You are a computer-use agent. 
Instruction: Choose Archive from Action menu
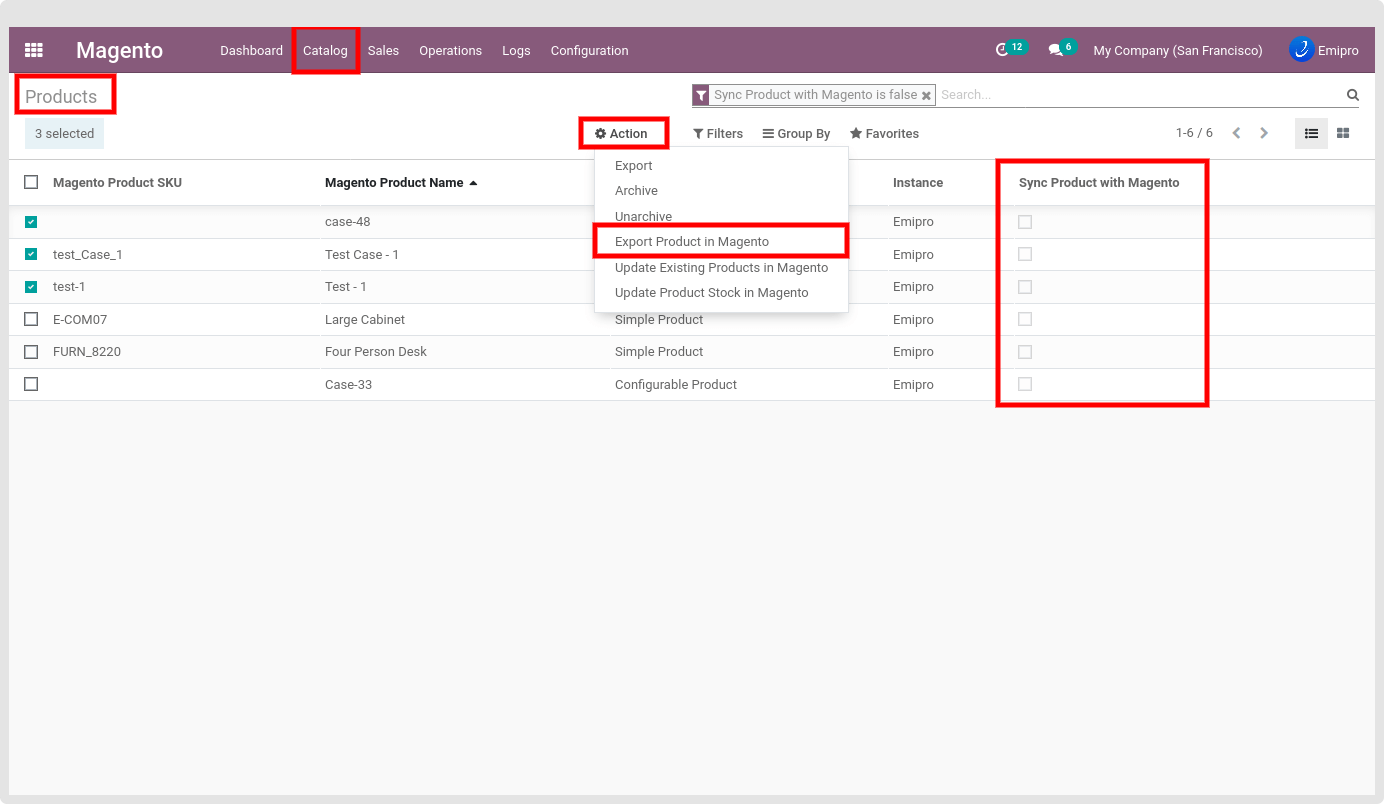[x=721, y=191]
